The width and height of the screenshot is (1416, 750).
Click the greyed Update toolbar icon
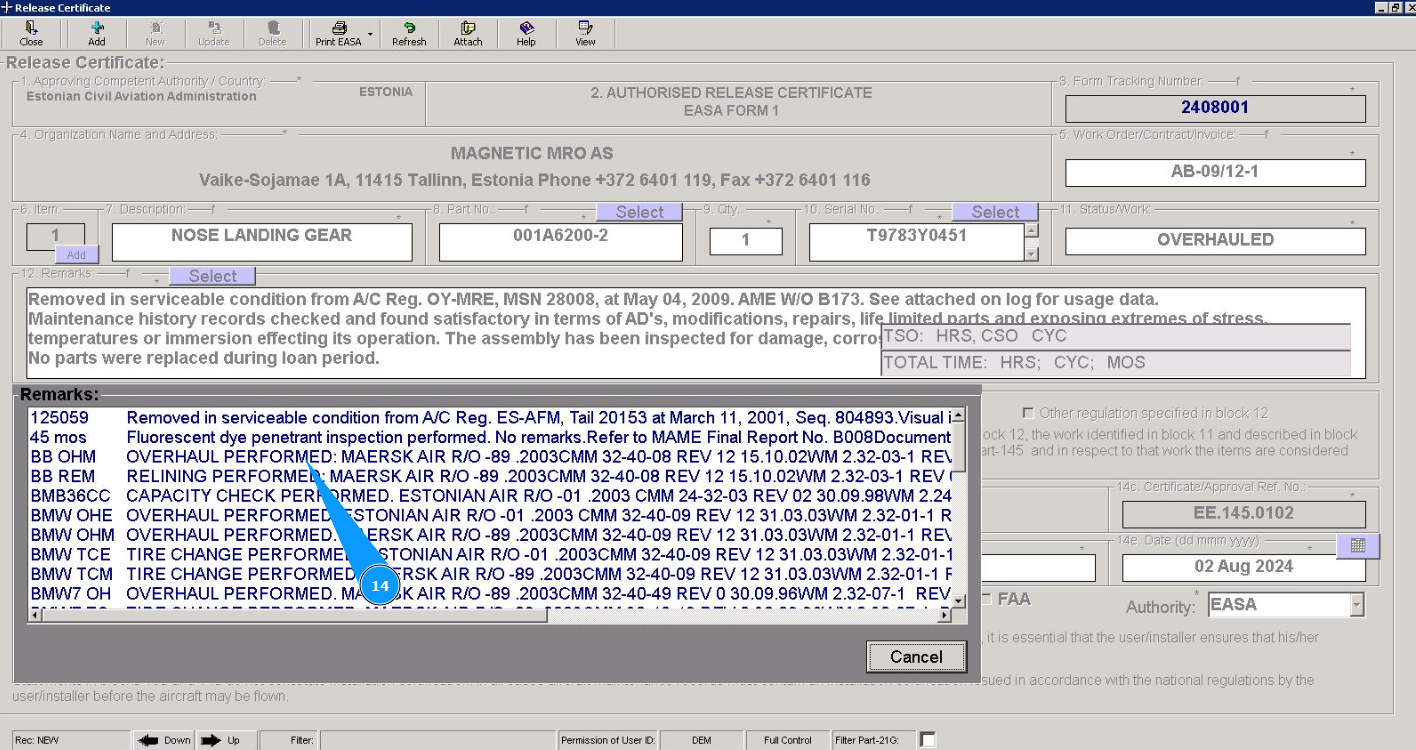coord(213,34)
